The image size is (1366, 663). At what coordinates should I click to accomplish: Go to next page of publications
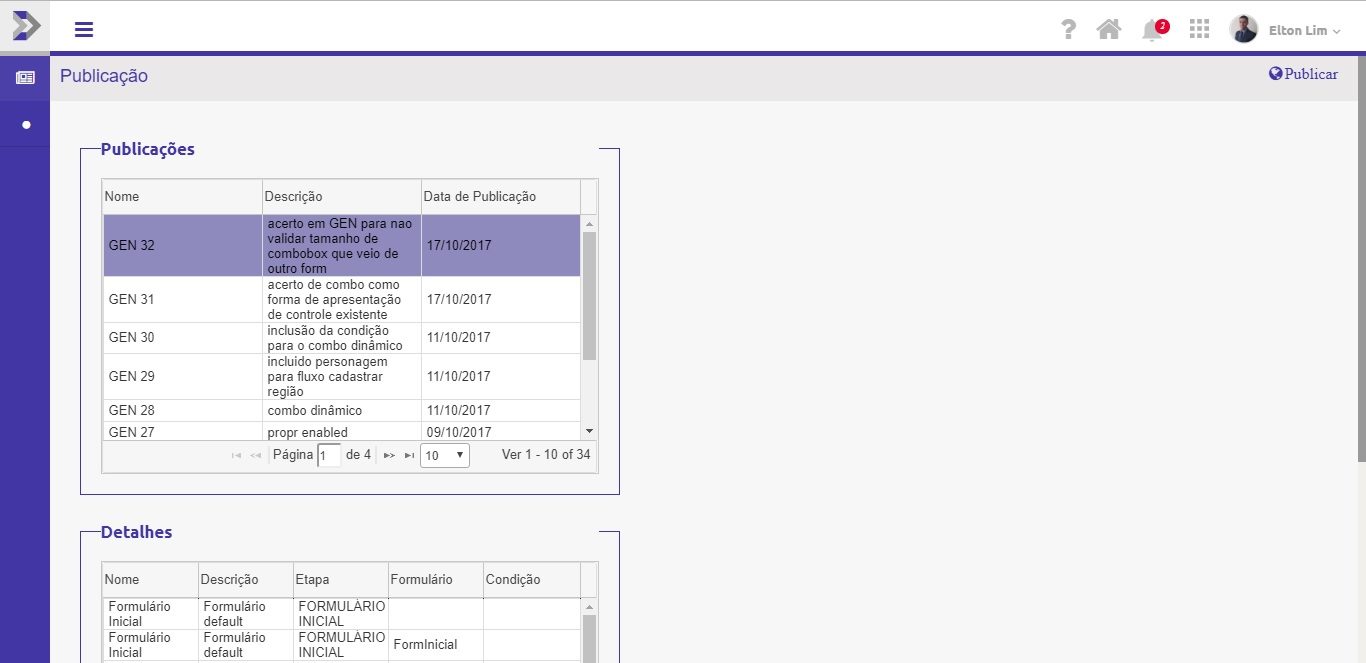(x=389, y=455)
